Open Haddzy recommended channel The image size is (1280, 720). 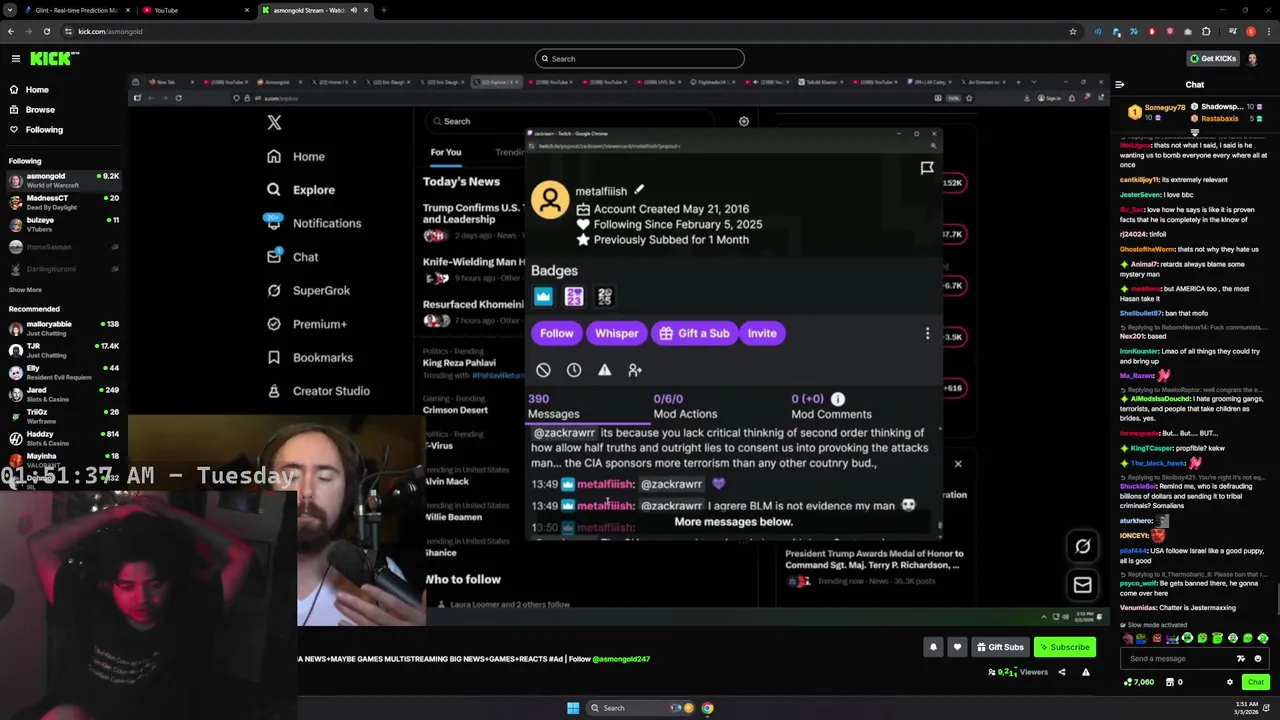pos(62,438)
